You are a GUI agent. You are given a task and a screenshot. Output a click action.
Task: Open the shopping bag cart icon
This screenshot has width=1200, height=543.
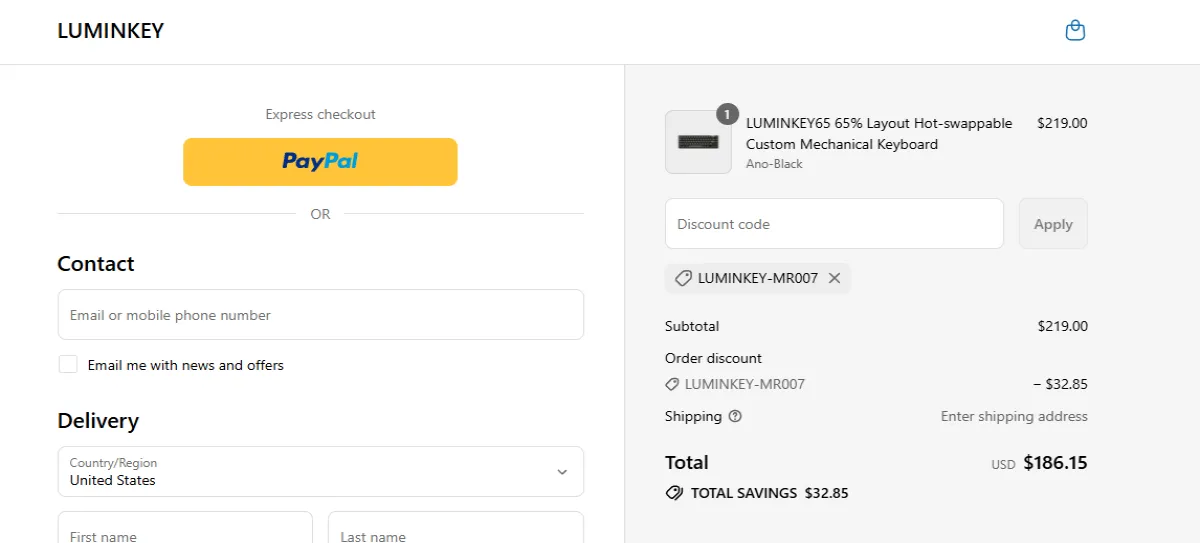(x=1075, y=31)
